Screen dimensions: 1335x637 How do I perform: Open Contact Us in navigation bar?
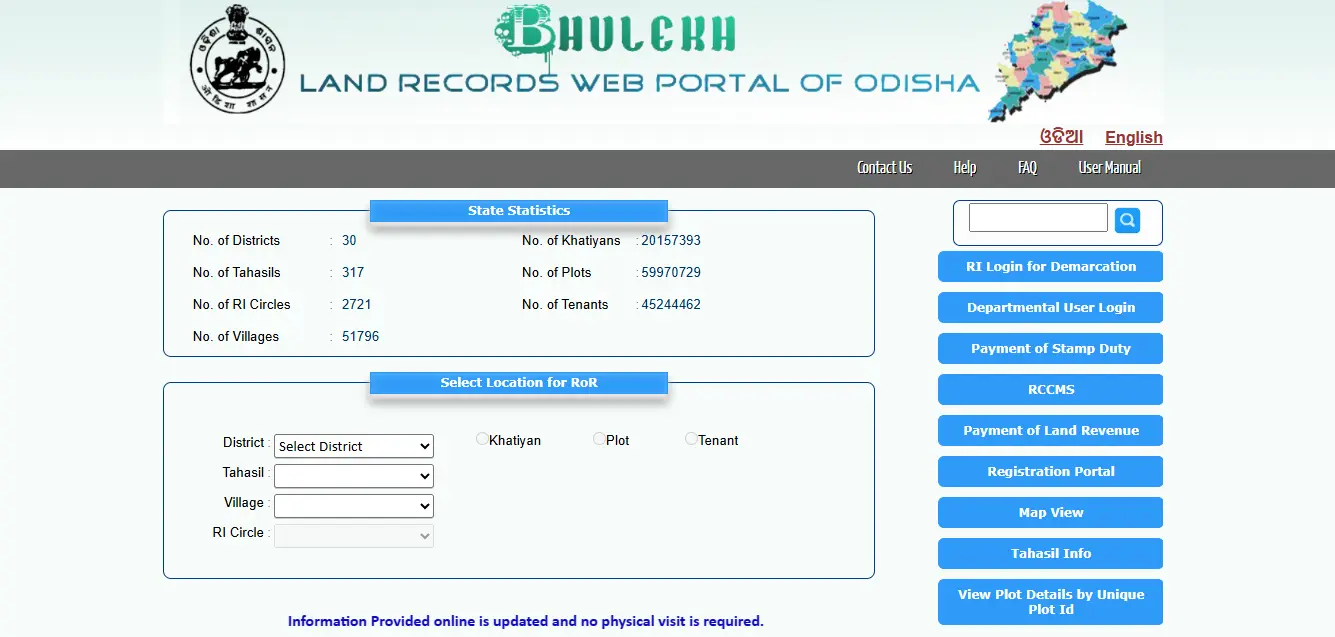click(x=885, y=168)
